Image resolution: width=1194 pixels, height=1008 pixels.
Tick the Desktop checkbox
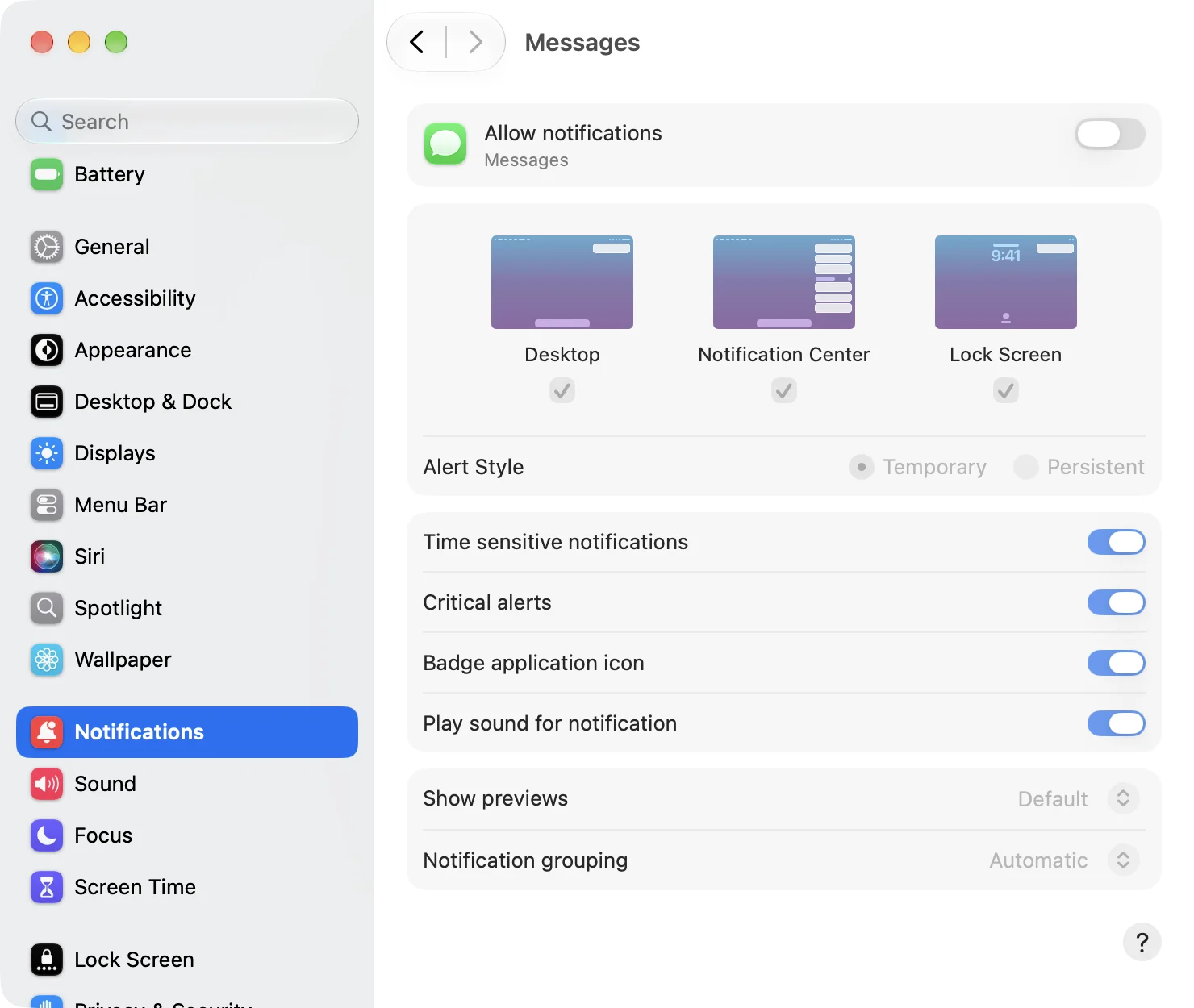[x=562, y=391]
